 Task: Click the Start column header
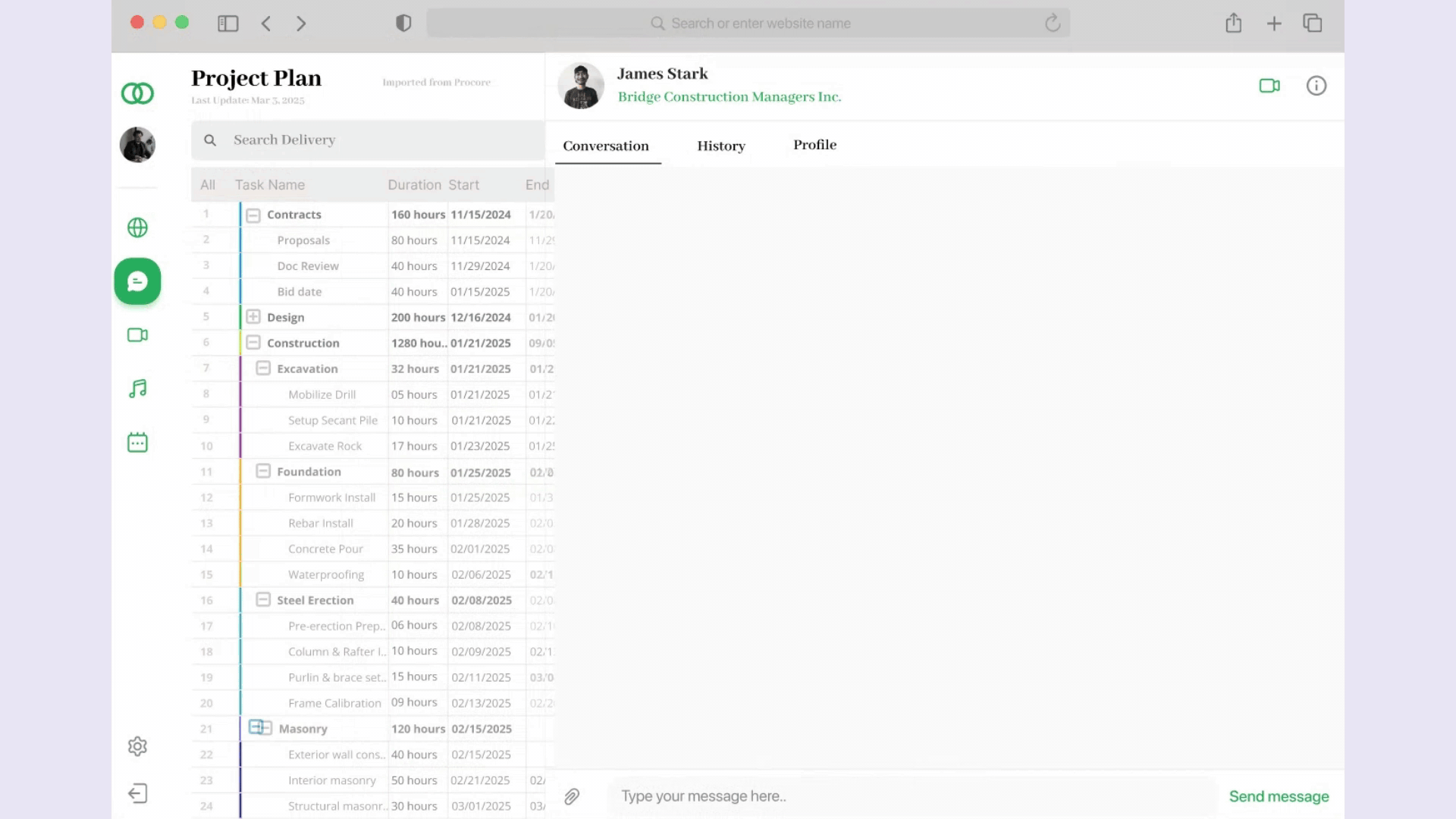click(463, 185)
